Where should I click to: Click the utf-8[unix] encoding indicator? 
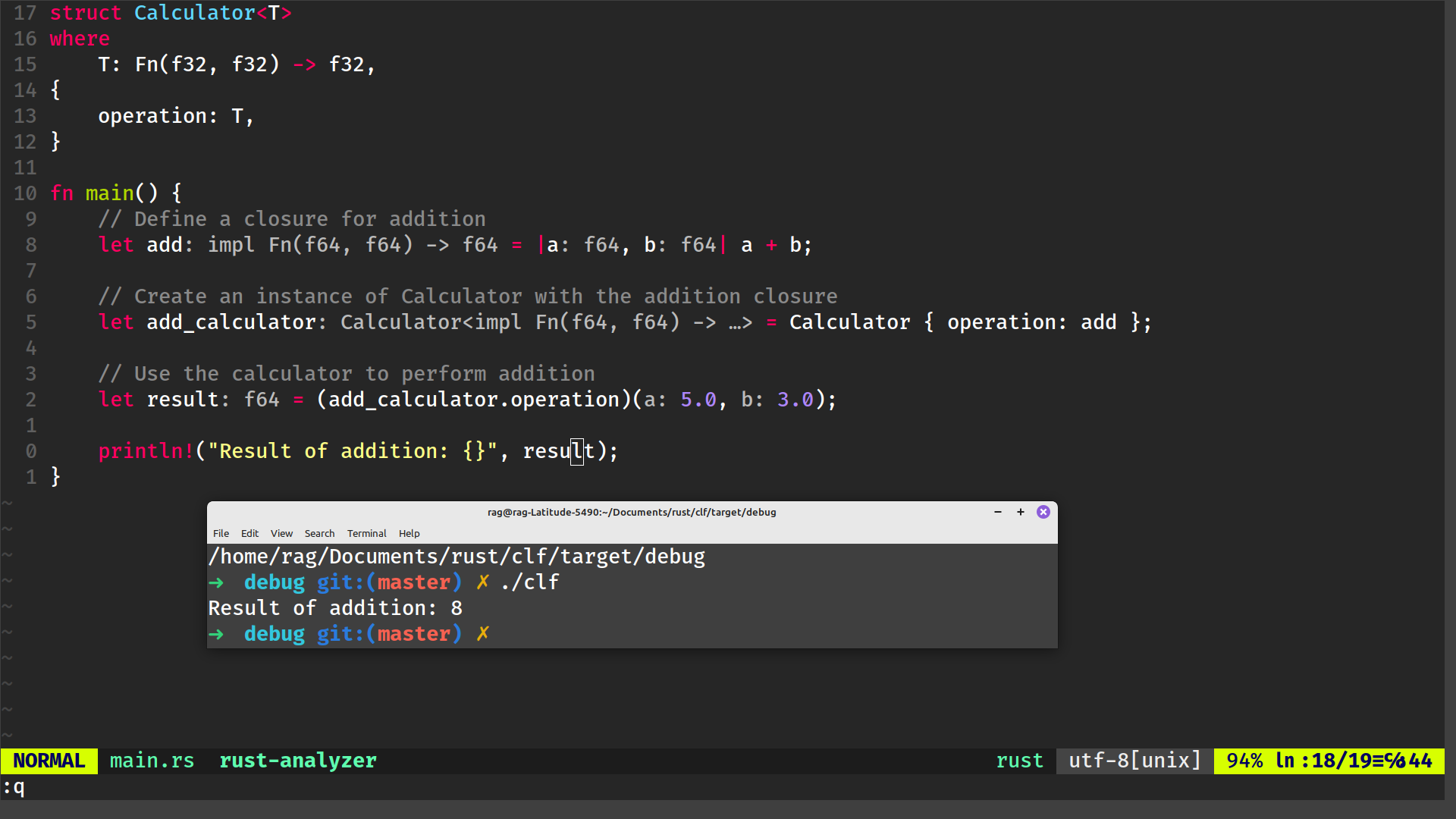tap(1135, 761)
